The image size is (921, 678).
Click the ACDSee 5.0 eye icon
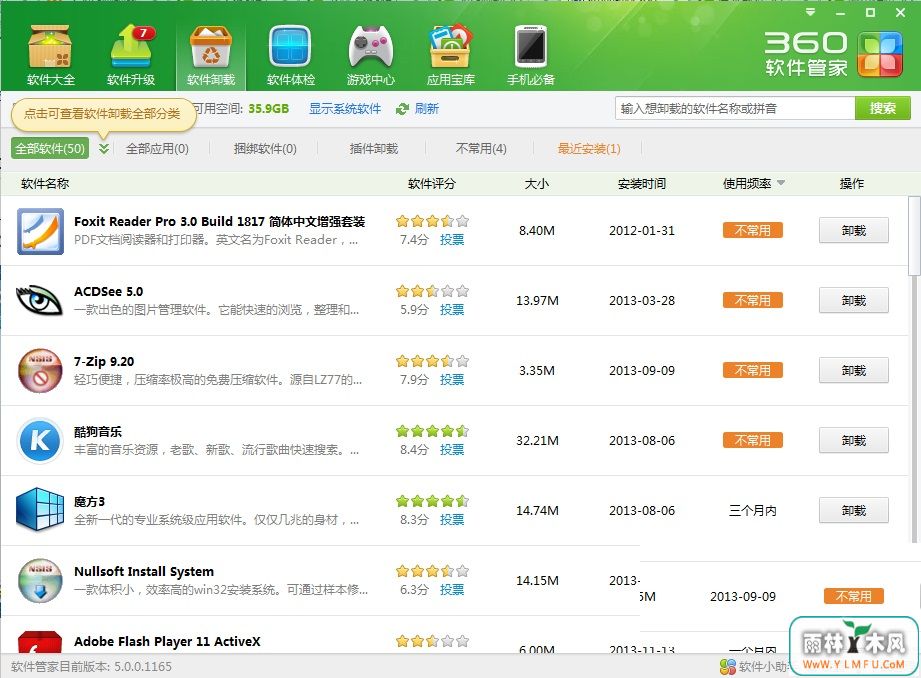pos(39,300)
